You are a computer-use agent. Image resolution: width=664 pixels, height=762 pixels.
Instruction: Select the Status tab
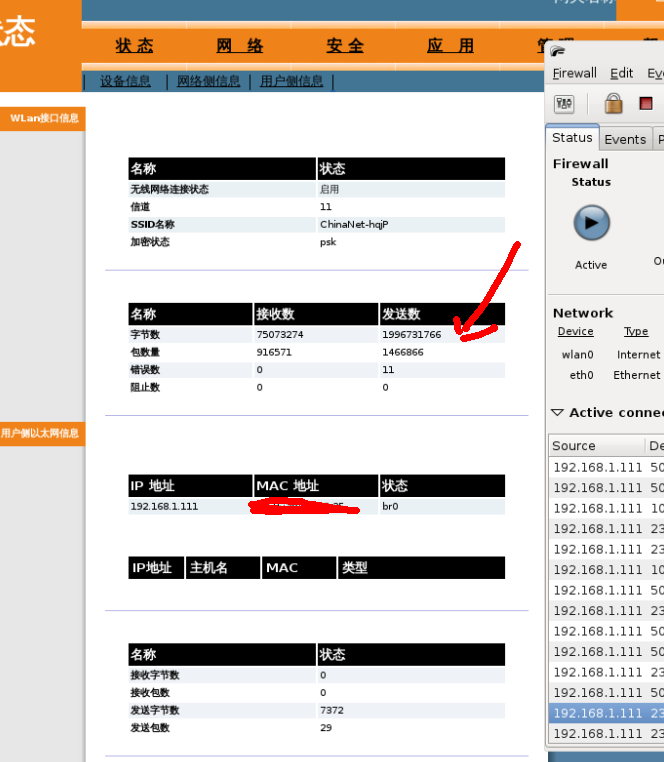[x=572, y=138]
